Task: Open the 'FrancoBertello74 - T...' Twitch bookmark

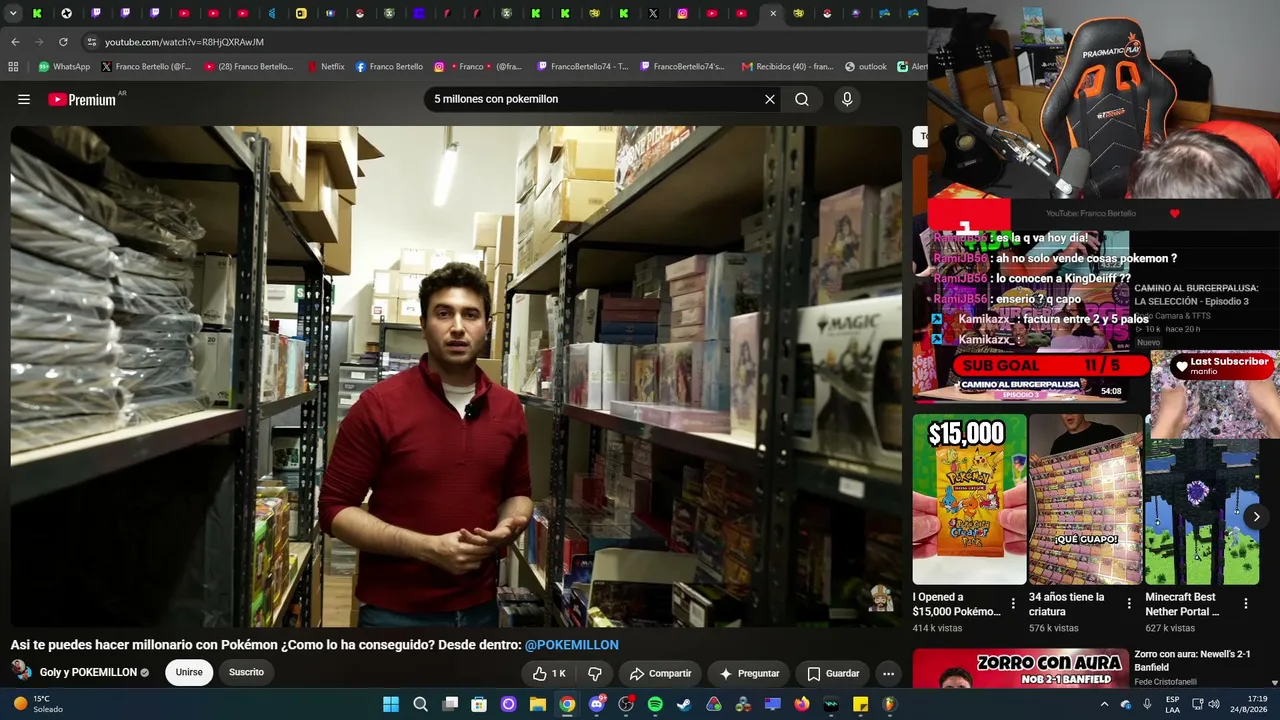Action: click(x=583, y=67)
